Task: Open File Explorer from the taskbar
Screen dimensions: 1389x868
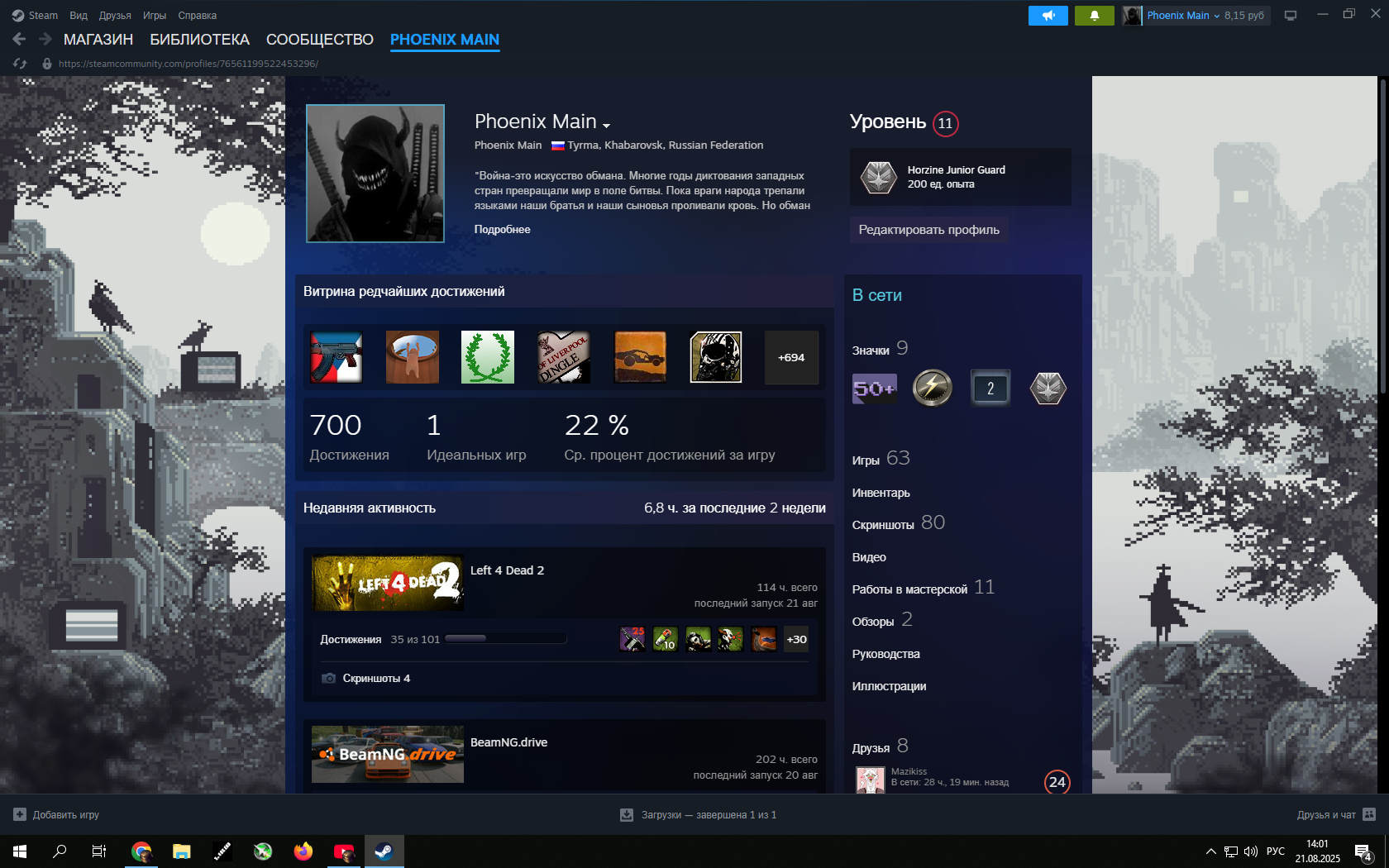Action: tap(182, 851)
